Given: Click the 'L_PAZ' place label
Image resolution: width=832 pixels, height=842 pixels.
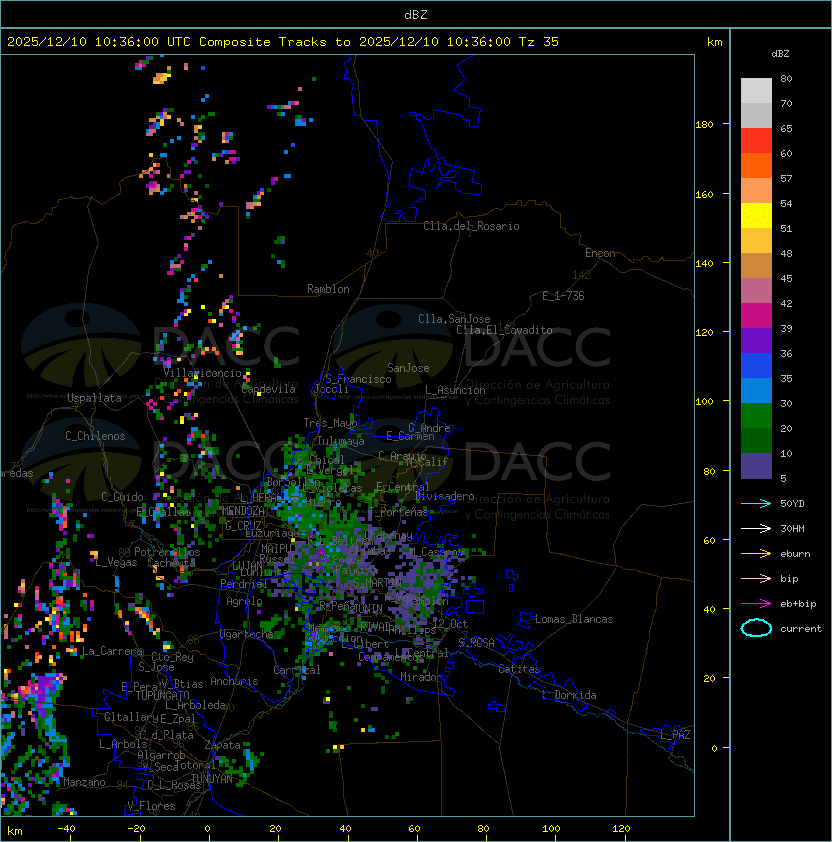Looking at the screenshot, I should point(675,735).
